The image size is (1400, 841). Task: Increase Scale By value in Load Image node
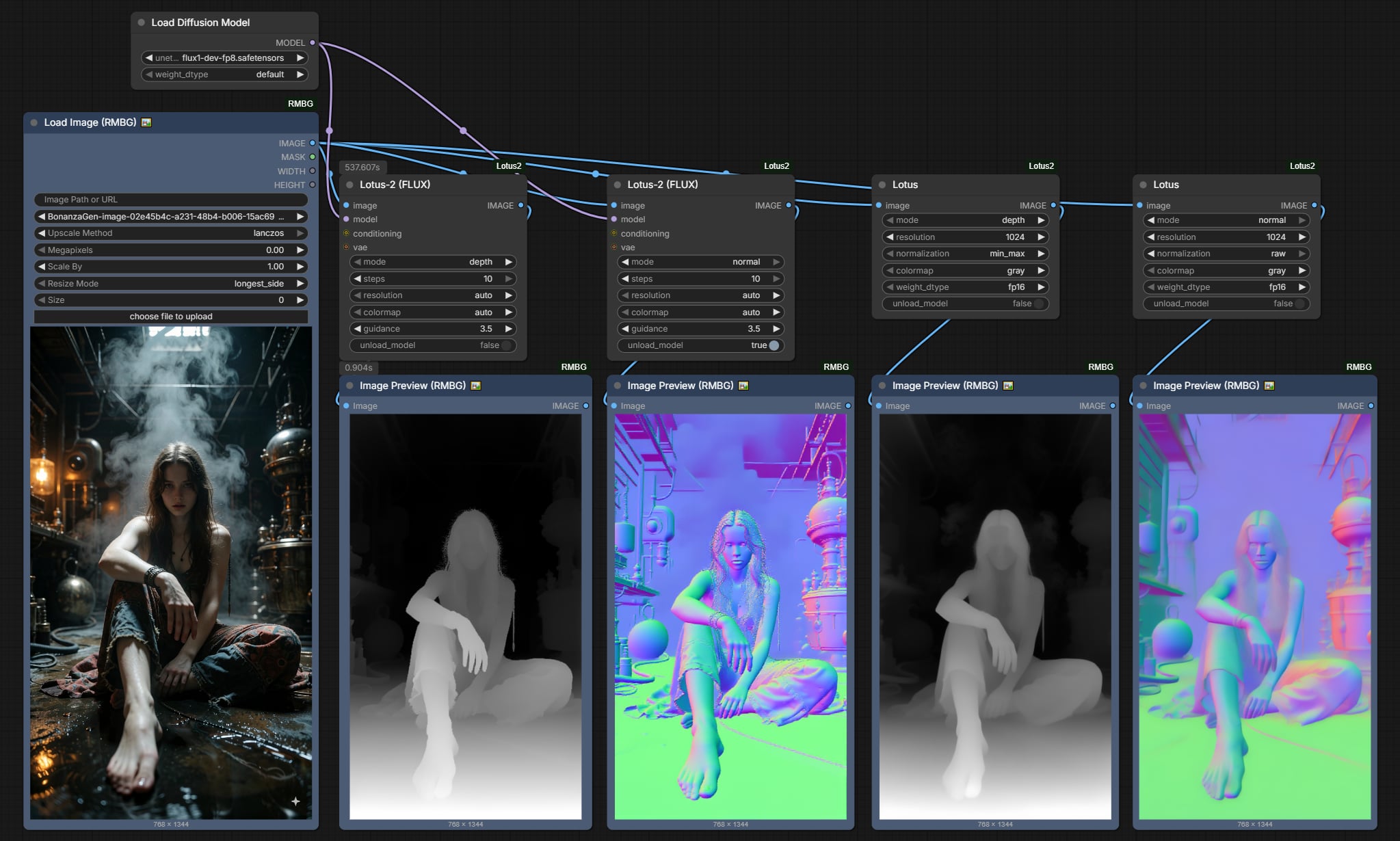coord(300,267)
